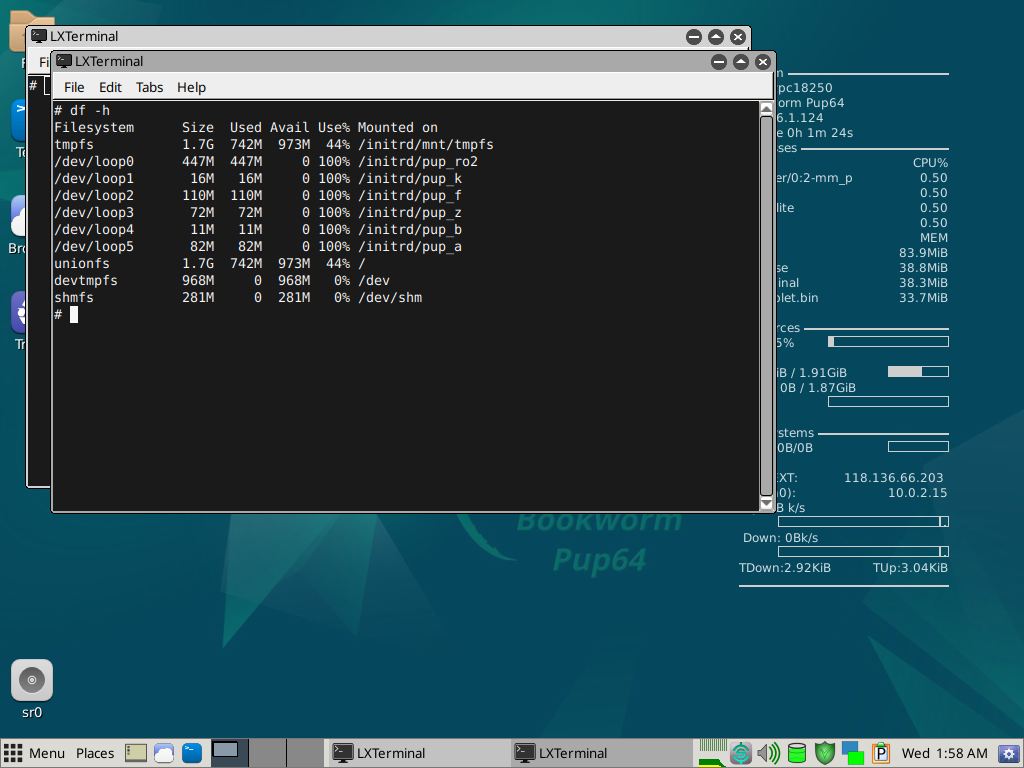Switch to the second workspace in pager
The image size is (1024, 768).
[x=267, y=753]
